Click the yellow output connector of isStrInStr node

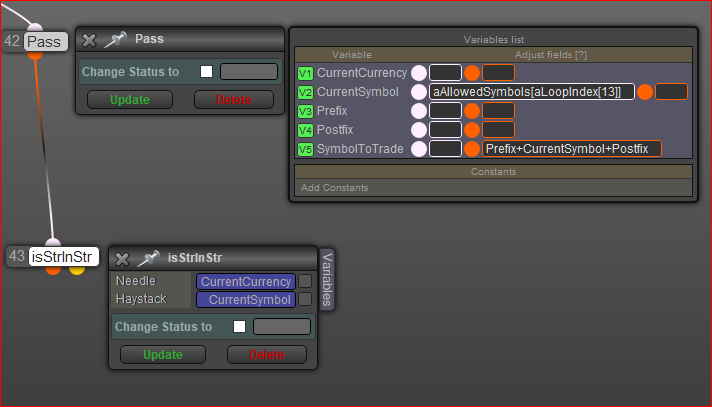tap(77, 270)
